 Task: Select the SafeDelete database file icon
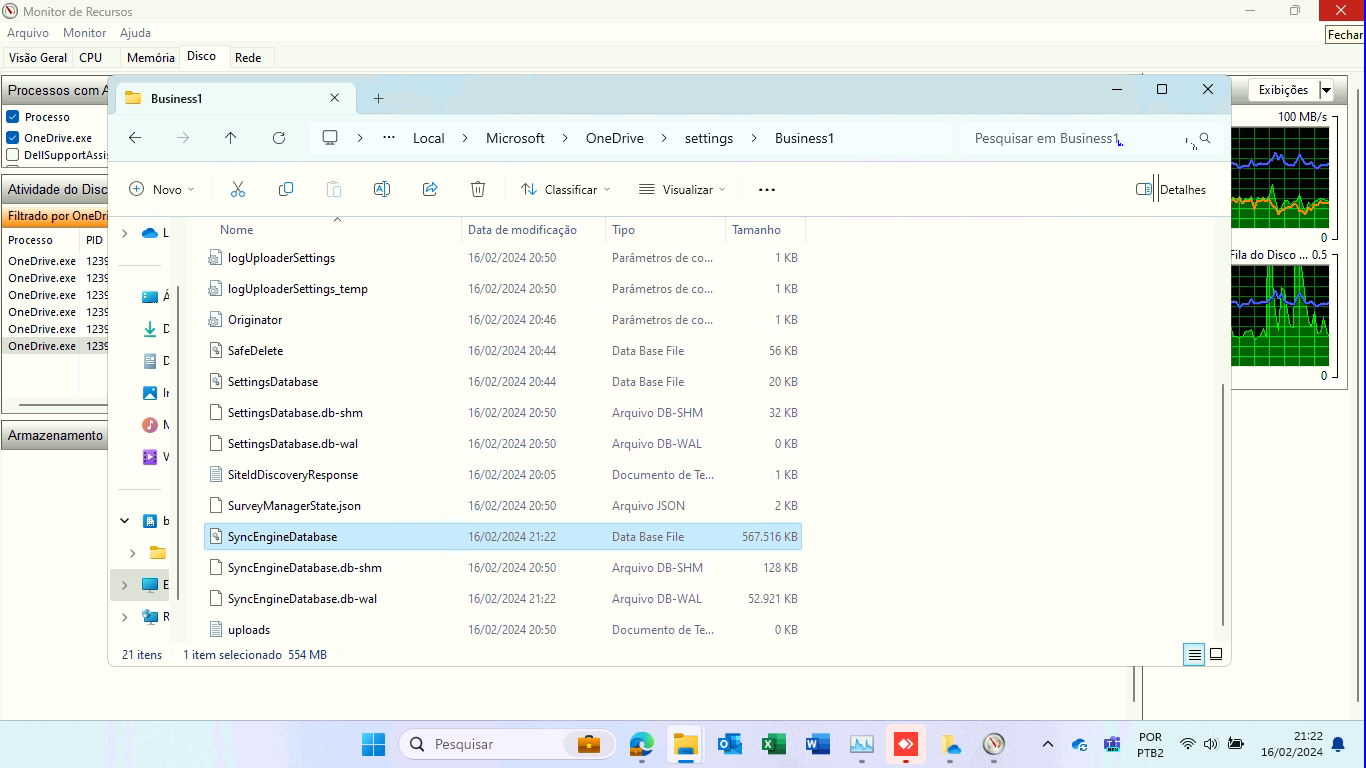point(215,351)
